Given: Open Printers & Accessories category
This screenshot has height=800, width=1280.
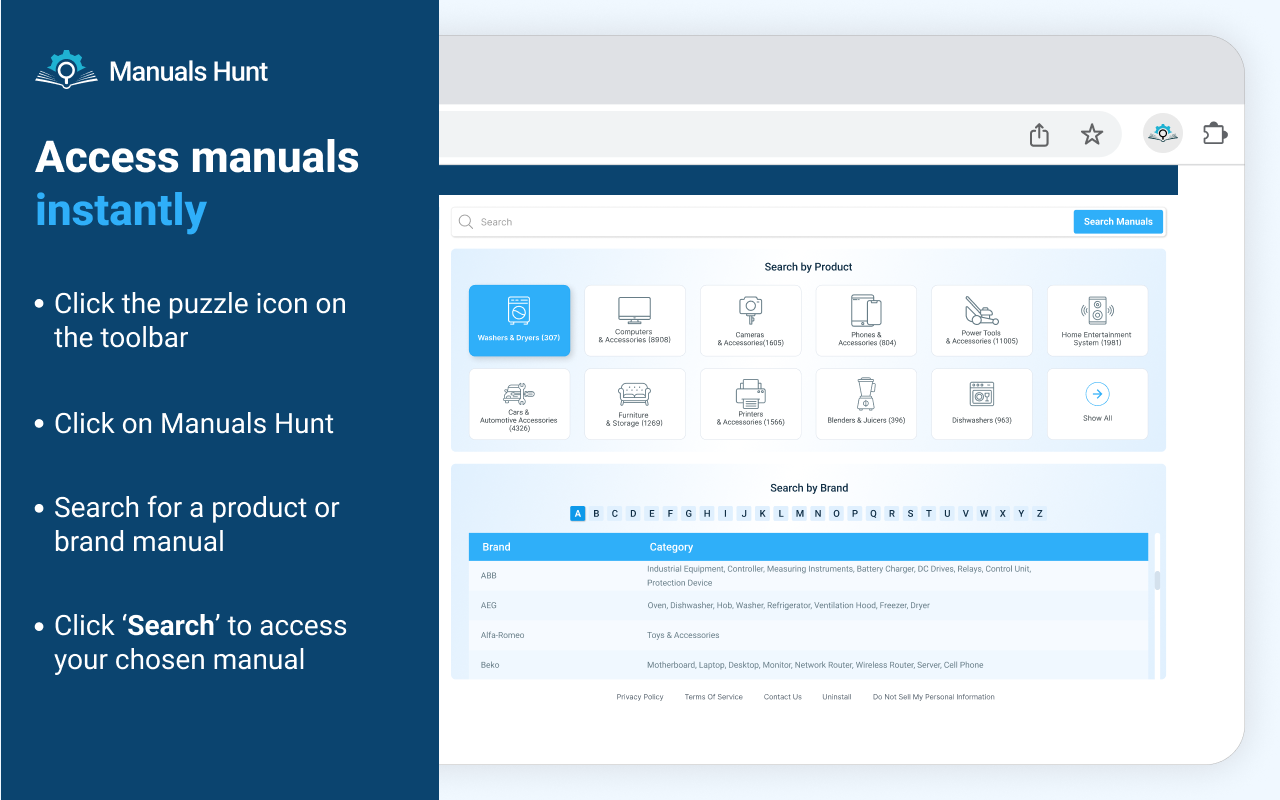Looking at the screenshot, I should coord(750,404).
